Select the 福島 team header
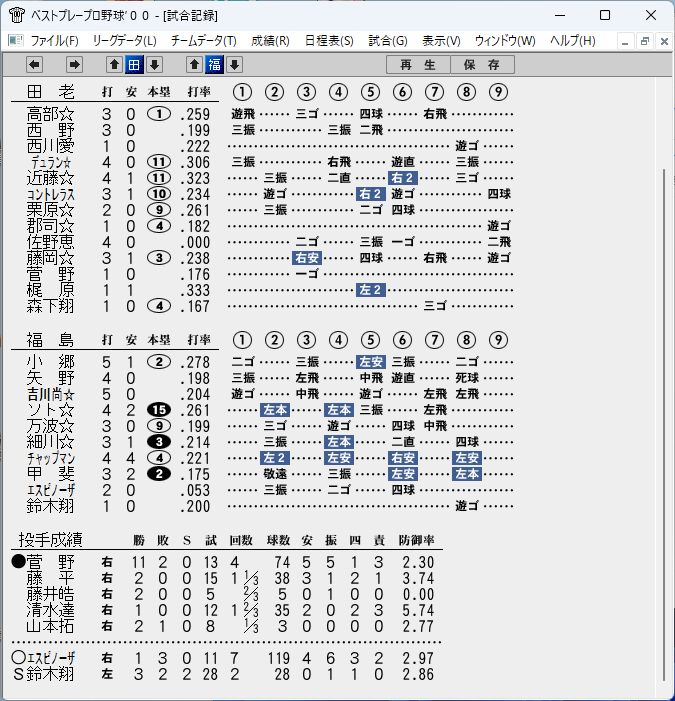Image resolution: width=675 pixels, height=701 pixels. point(50,340)
